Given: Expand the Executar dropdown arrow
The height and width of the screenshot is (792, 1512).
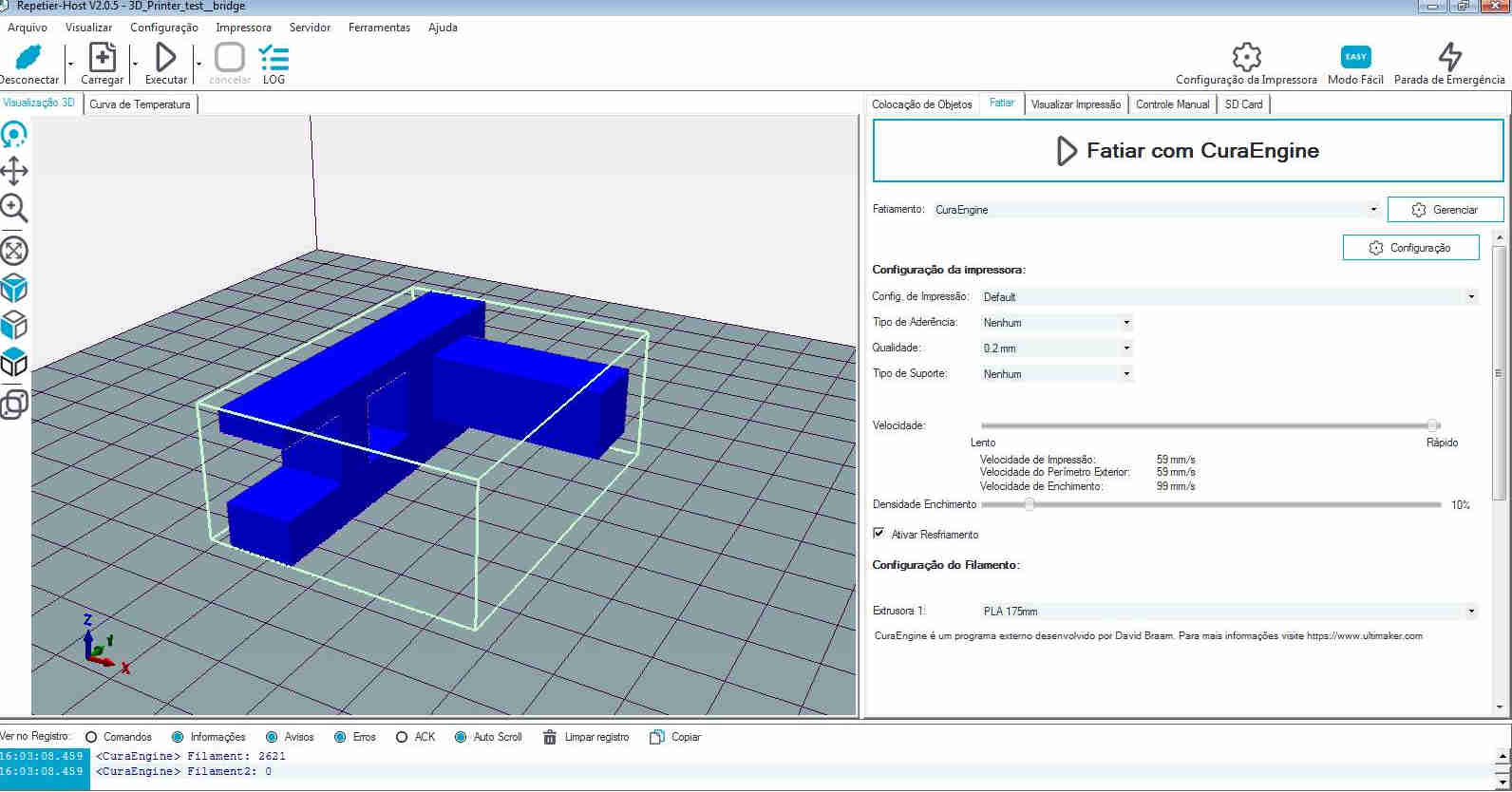Looking at the screenshot, I should (198, 64).
